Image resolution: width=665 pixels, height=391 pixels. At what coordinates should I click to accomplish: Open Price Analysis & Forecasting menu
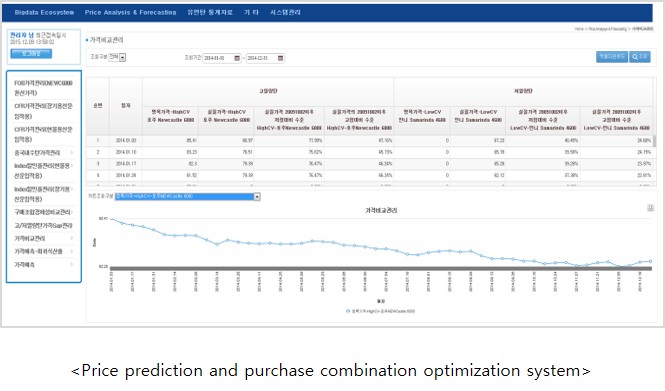pos(130,13)
